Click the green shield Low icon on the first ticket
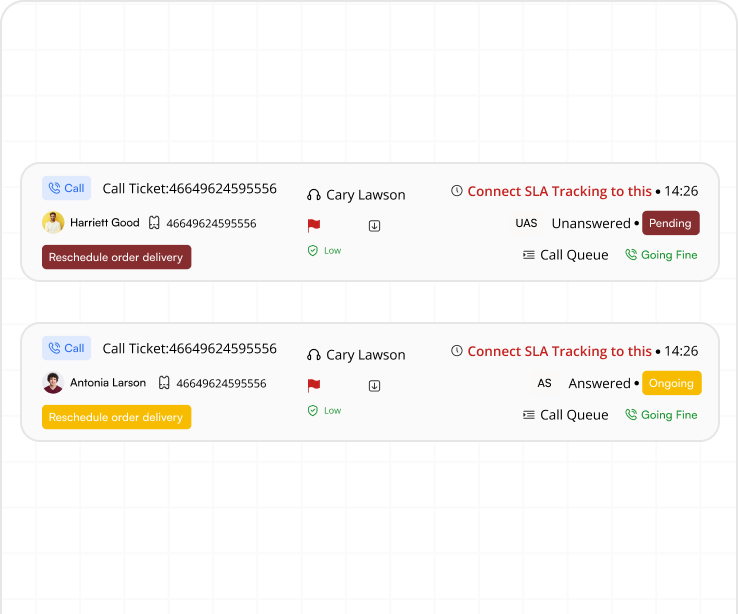This screenshot has height=614, width=738. (313, 250)
